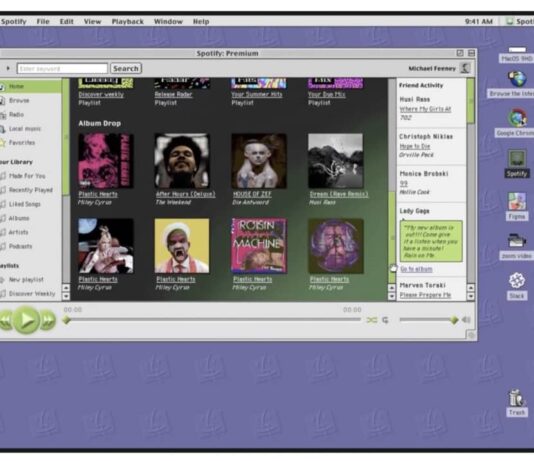The image size is (534, 462).
Task: Select the Roisin Machine album cover
Action: [x=259, y=245]
